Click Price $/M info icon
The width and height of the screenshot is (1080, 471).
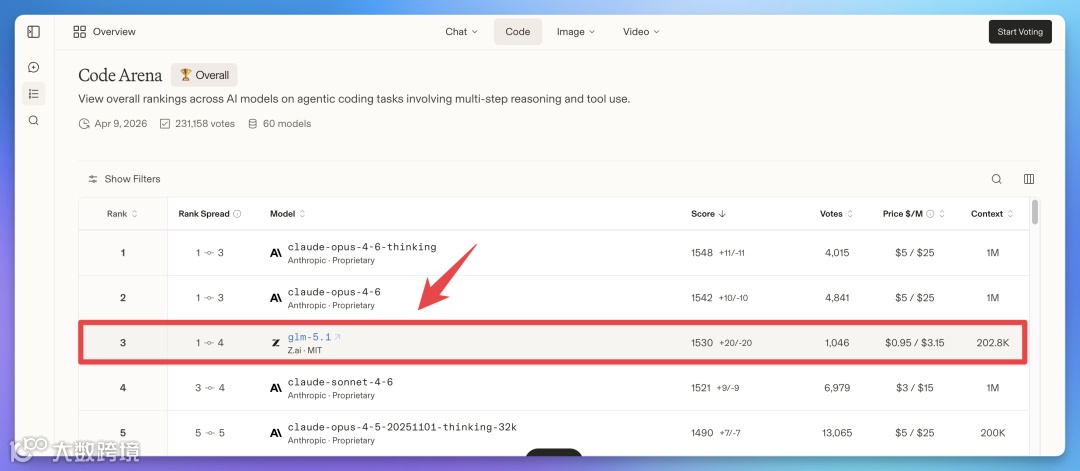point(930,214)
